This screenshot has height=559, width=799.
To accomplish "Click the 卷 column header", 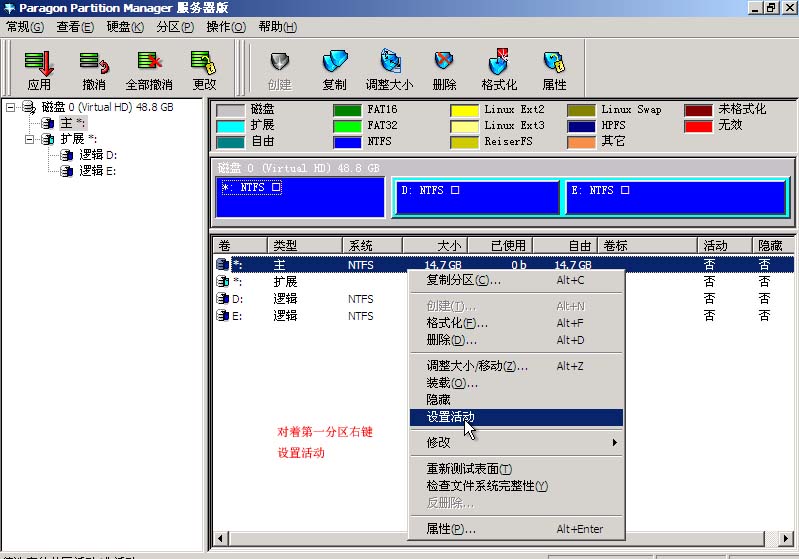I will [x=240, y=246].
